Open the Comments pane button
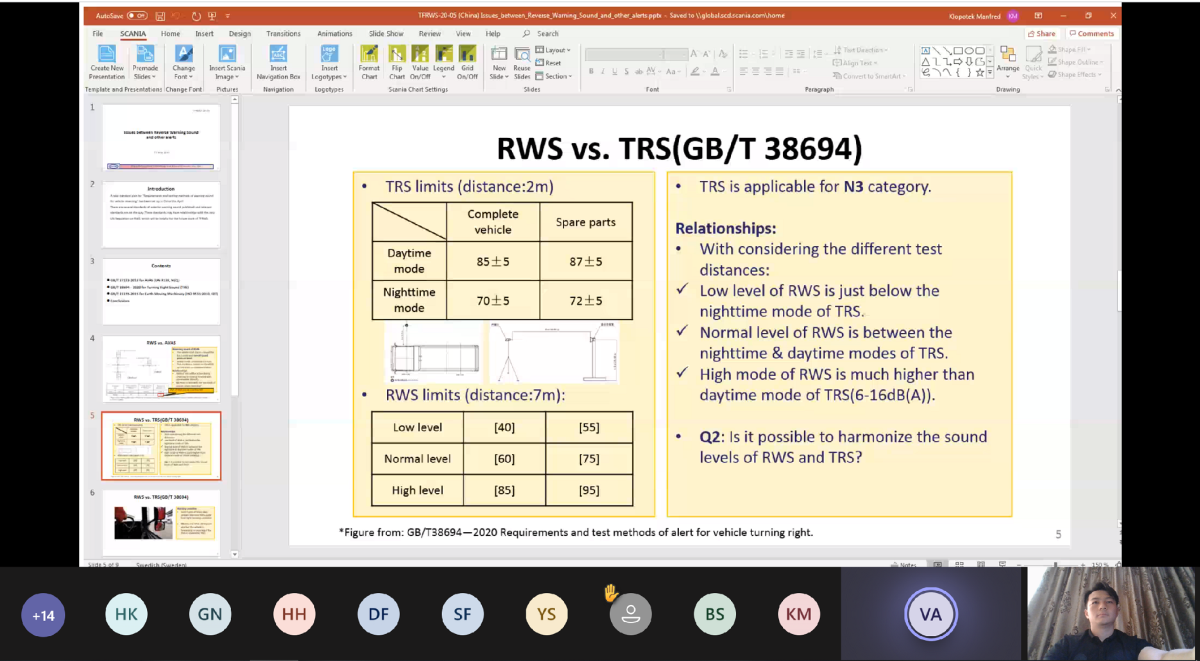This screenshot has width=1200, height=661. (1092, 33)
